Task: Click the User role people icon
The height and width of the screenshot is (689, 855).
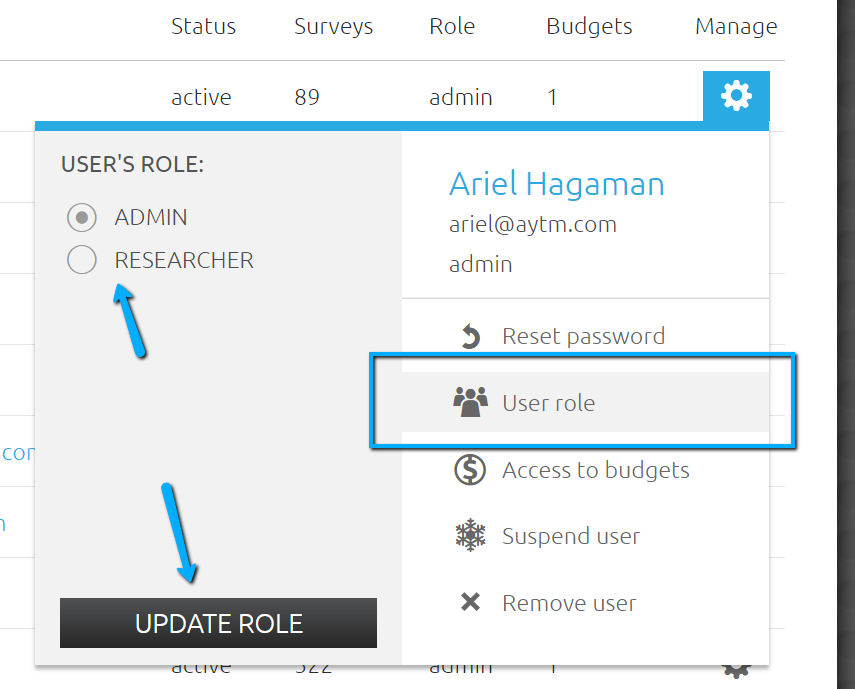Action: click(470, 402)
